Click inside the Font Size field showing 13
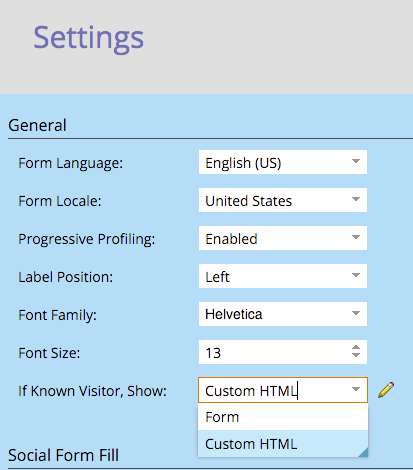This screenshot has width=413, height=470. [273, 352]
